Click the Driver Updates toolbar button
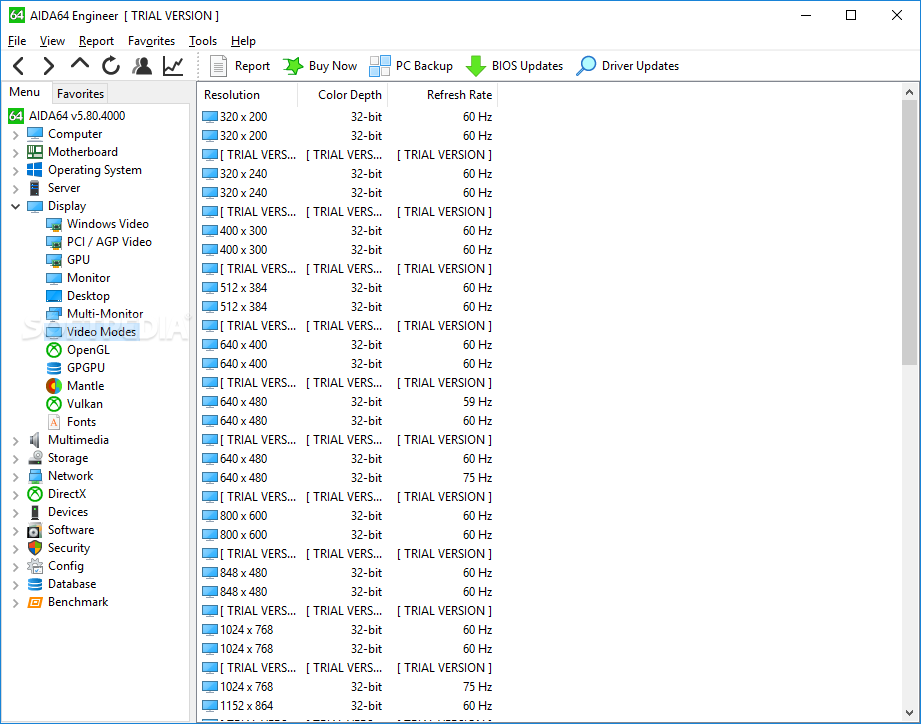 point(628,66)
